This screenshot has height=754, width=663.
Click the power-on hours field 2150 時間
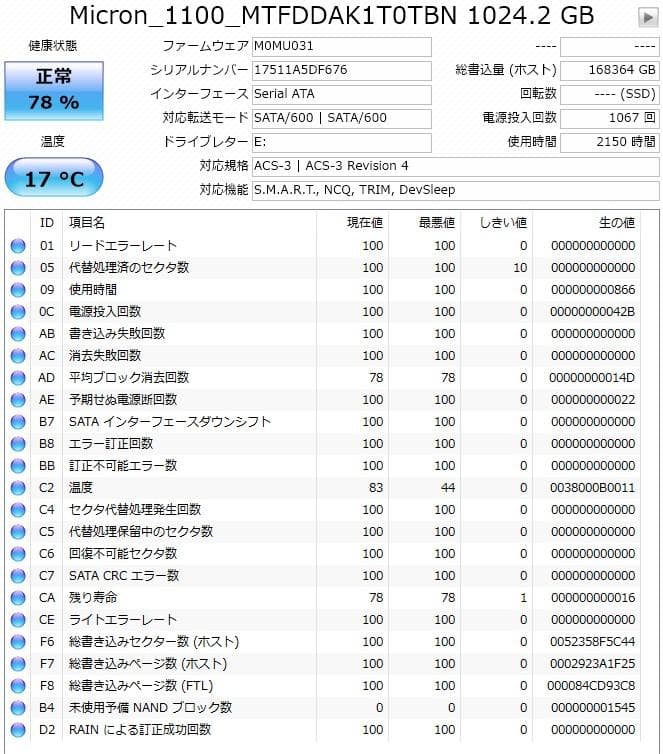click(610, 143)
